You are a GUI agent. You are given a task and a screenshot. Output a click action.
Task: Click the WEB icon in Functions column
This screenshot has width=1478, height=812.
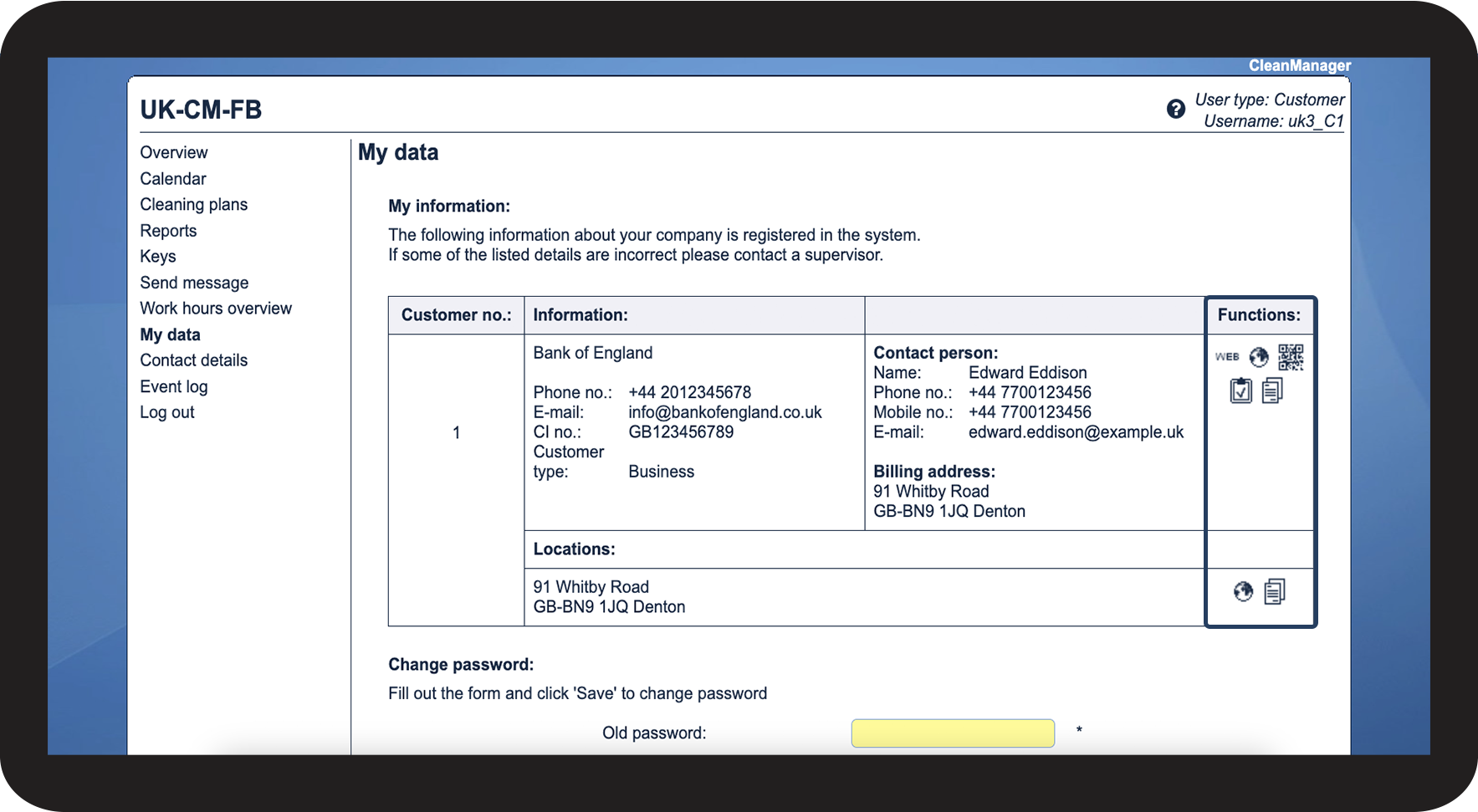pyautogui.click(x=1227, y=357)
